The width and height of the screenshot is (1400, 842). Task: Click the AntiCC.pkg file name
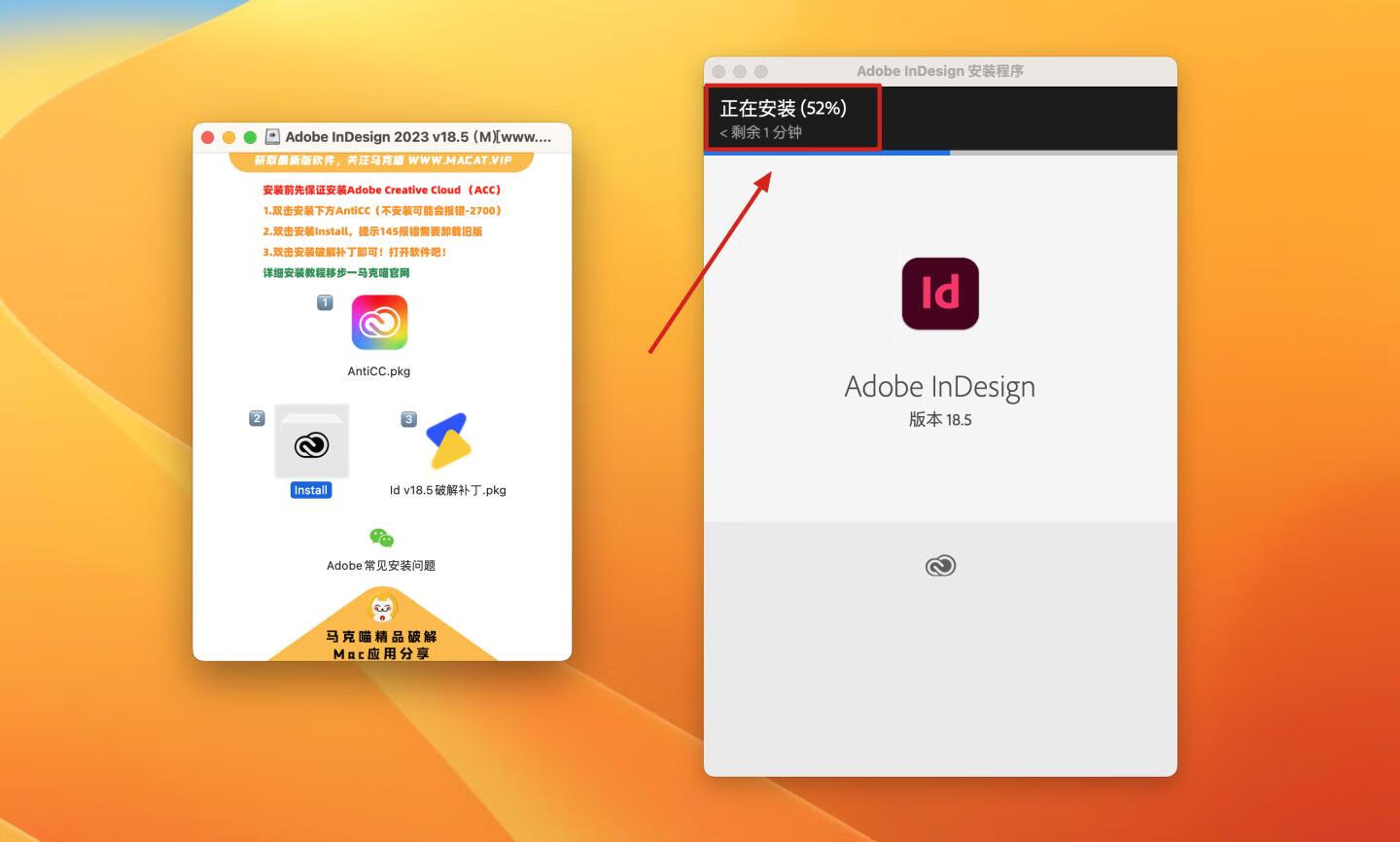click(x=379, y=371)
